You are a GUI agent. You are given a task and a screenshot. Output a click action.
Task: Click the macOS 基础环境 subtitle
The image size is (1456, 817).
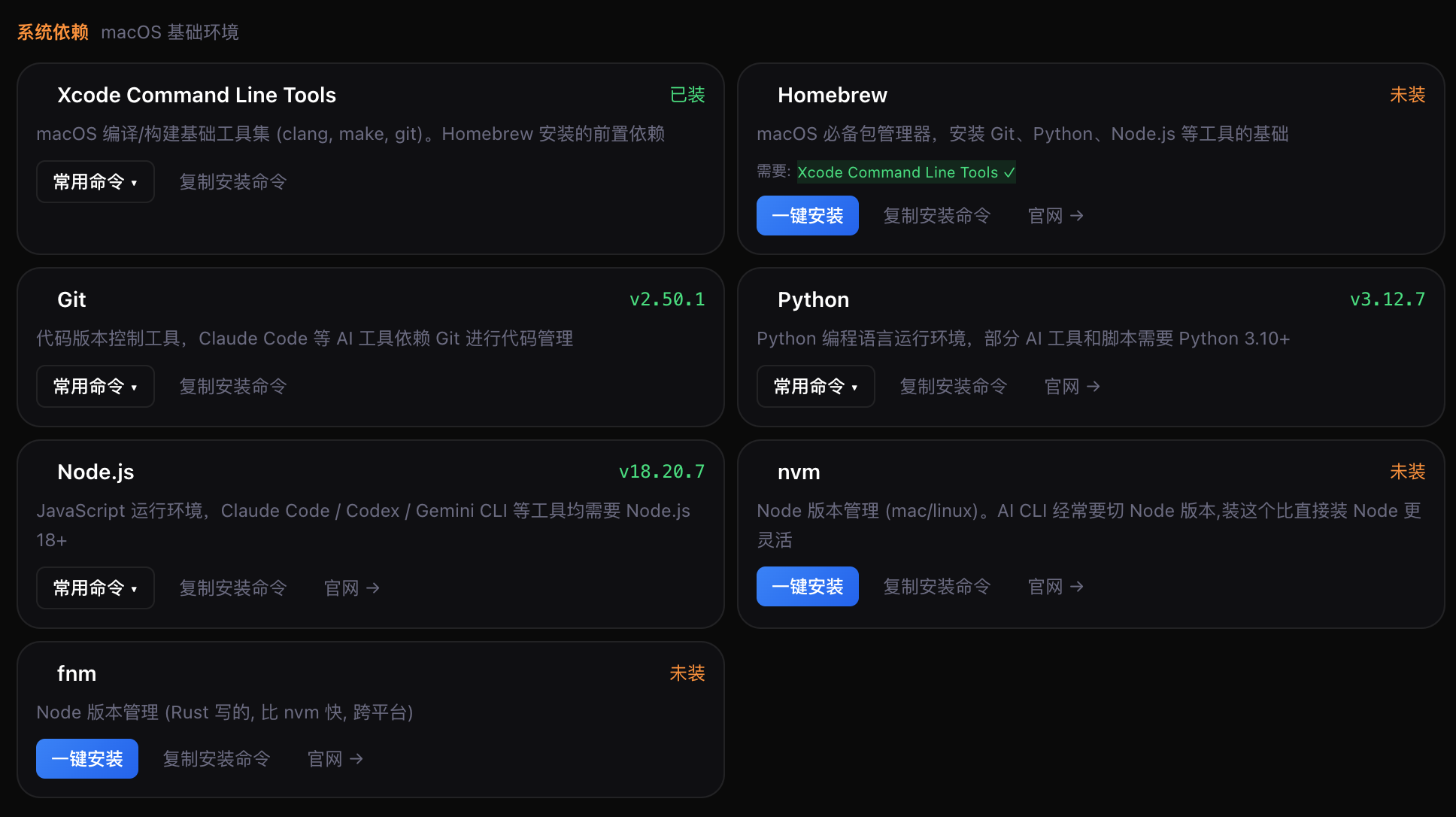[x=170, y=32]
